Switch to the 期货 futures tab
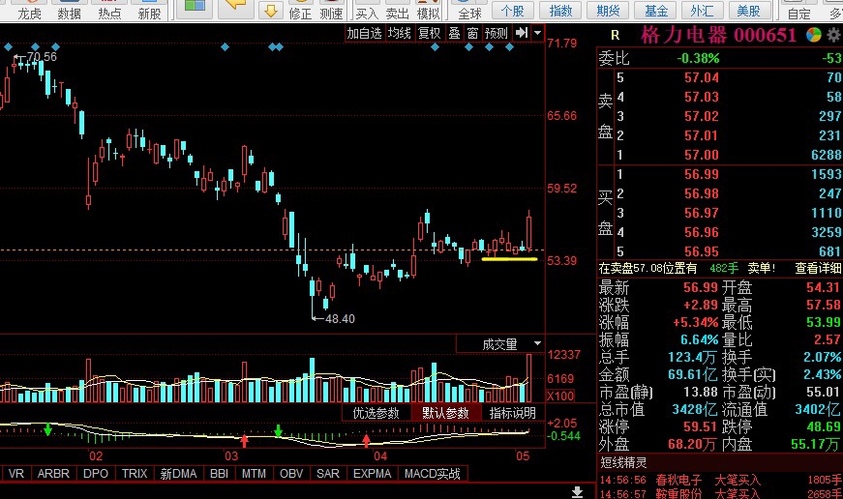This screenshot has height=499, width=843. [609, 11]
